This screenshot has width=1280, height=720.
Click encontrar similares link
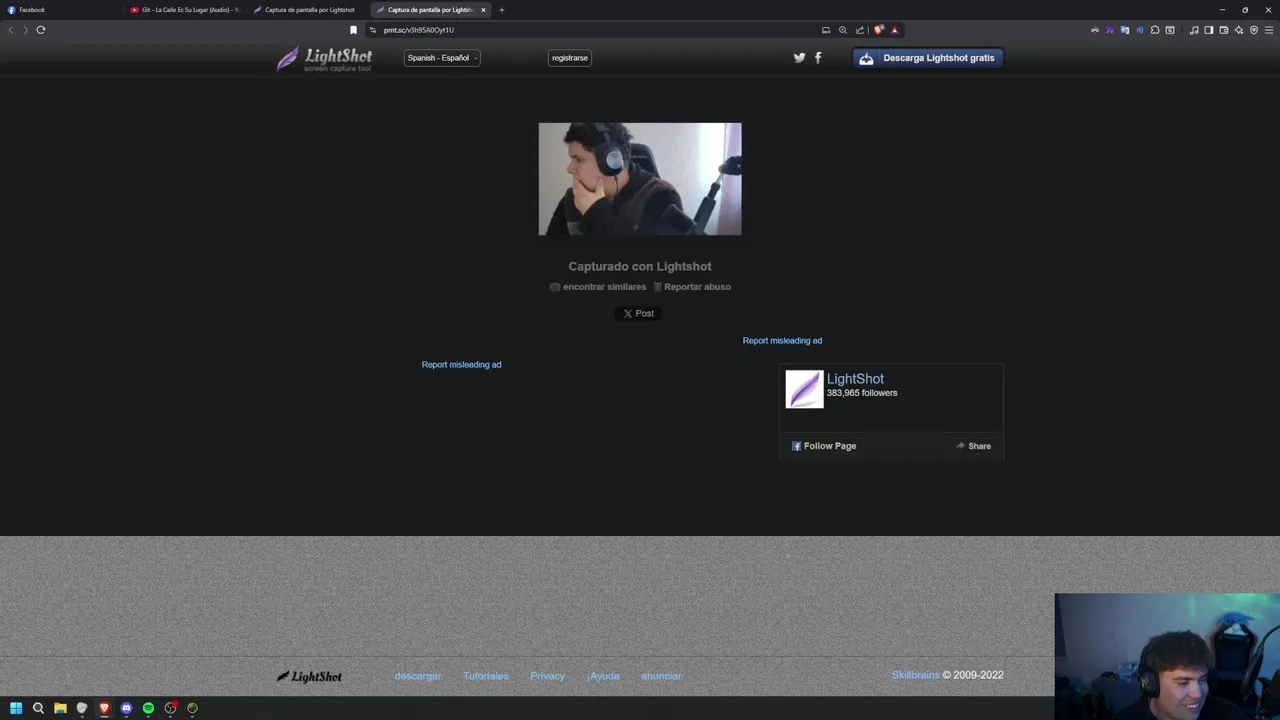pyautogui.click(x=598, y=287)
